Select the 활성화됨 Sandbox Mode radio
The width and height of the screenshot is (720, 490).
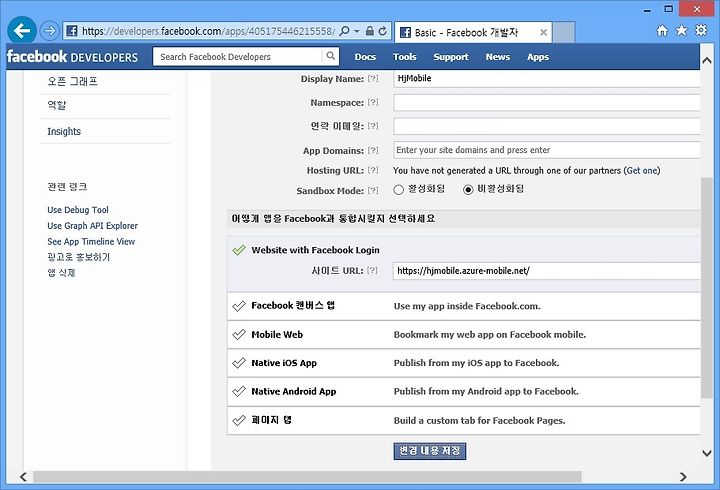(x=399, y=189)
